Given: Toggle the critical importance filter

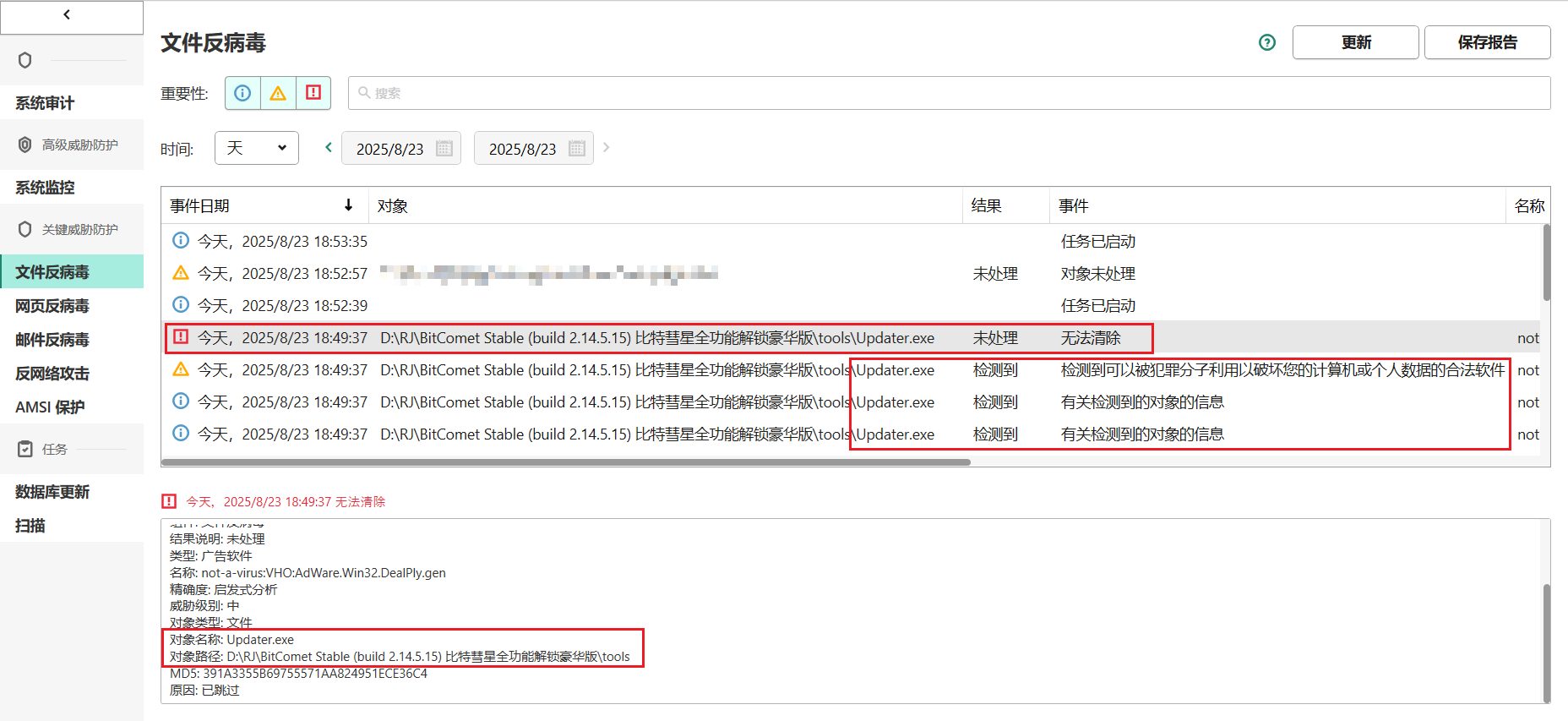Looking at the screenshot, I should coord(313,93).
